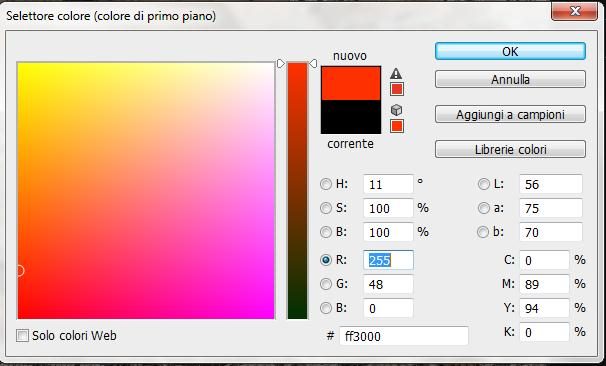Image resolution: width=606 pixels, height=366 pixels.
Task: Open Librerie colori
Action: coord(510,149)
